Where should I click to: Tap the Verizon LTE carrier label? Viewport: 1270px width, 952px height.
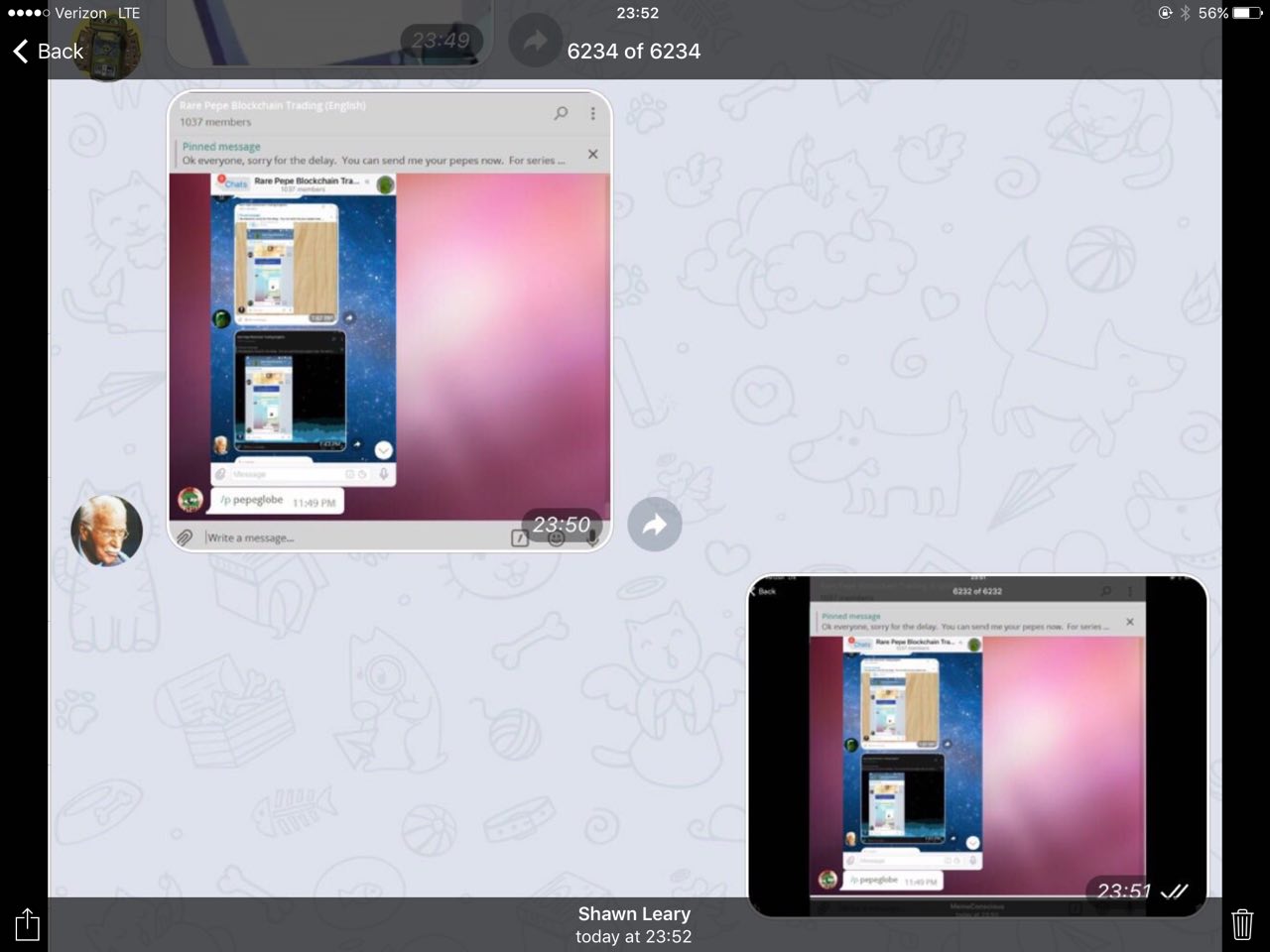[x=97, y=13]
